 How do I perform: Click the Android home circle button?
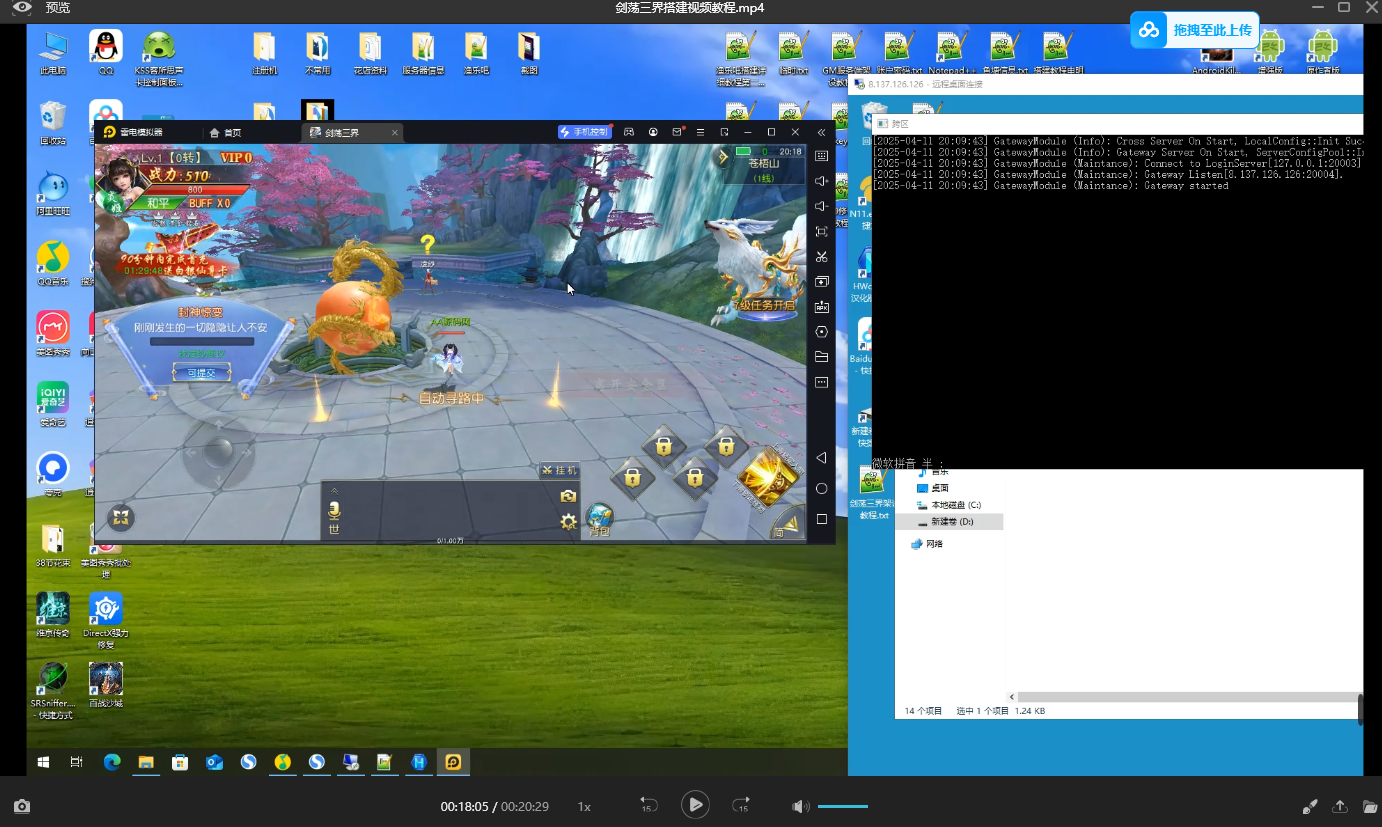(x=821, y=489)
